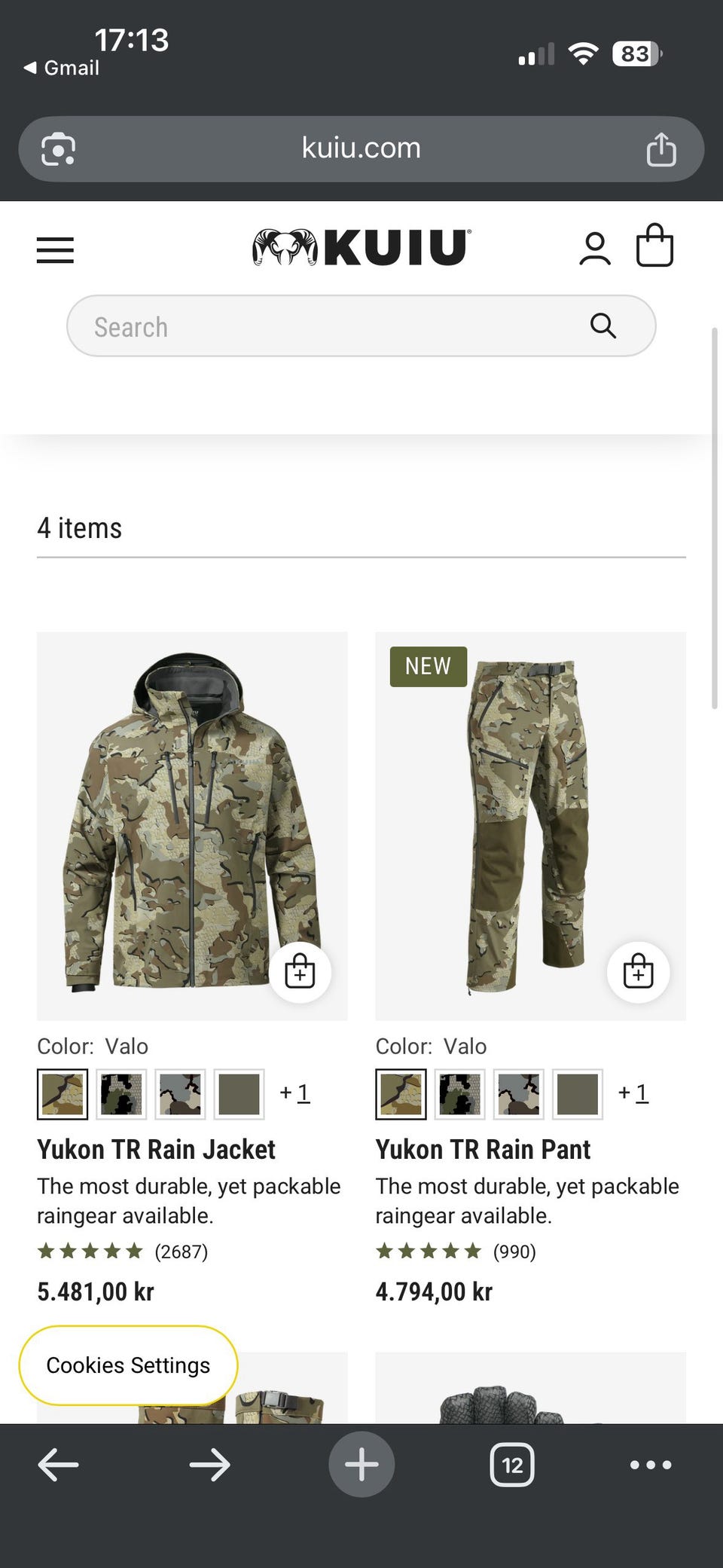723x1568 pixels.
Task: Expand the +1 more colors for pant
Action: click(633, 1093)
